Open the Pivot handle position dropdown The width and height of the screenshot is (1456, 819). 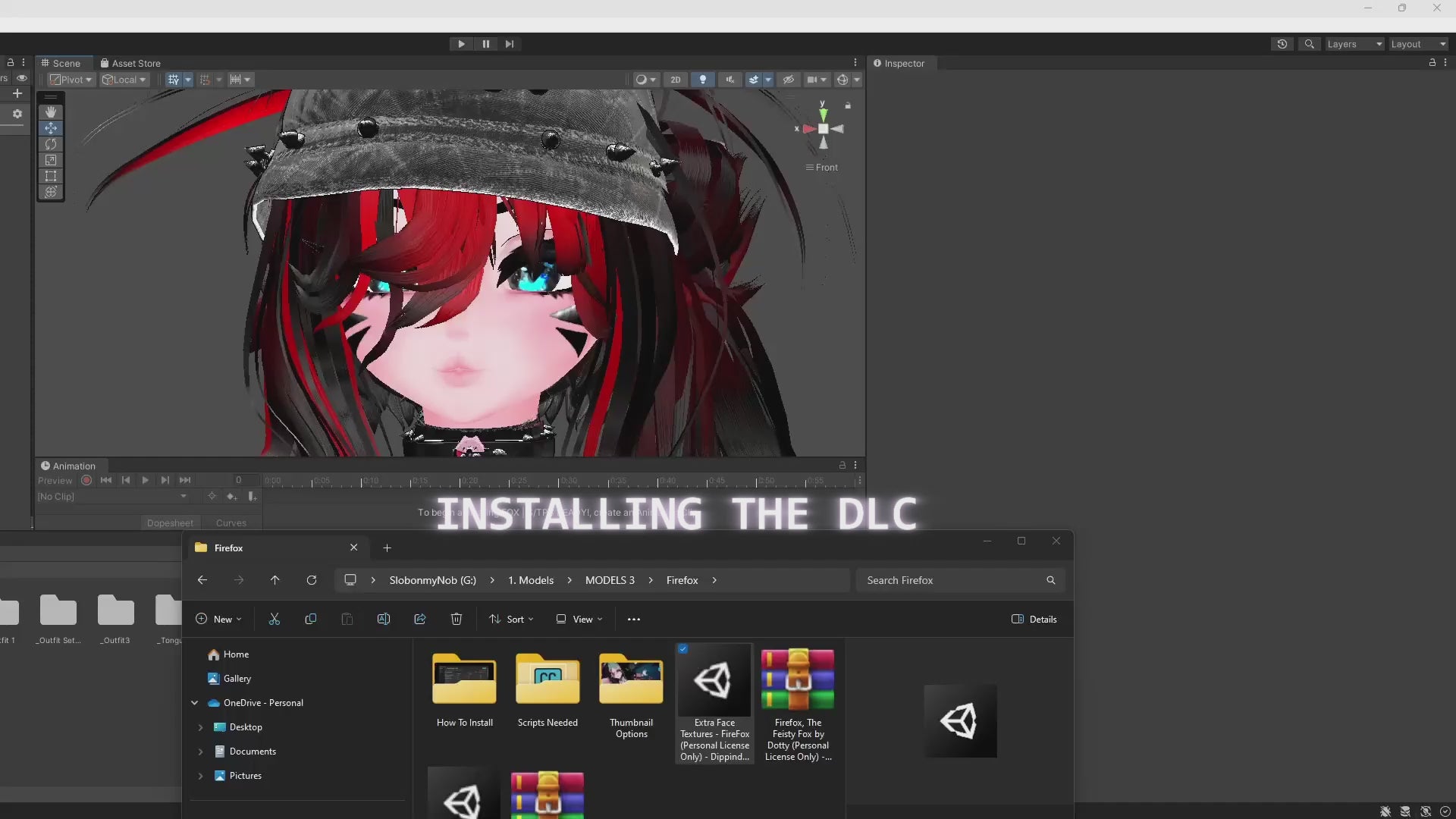coord(71,80)
